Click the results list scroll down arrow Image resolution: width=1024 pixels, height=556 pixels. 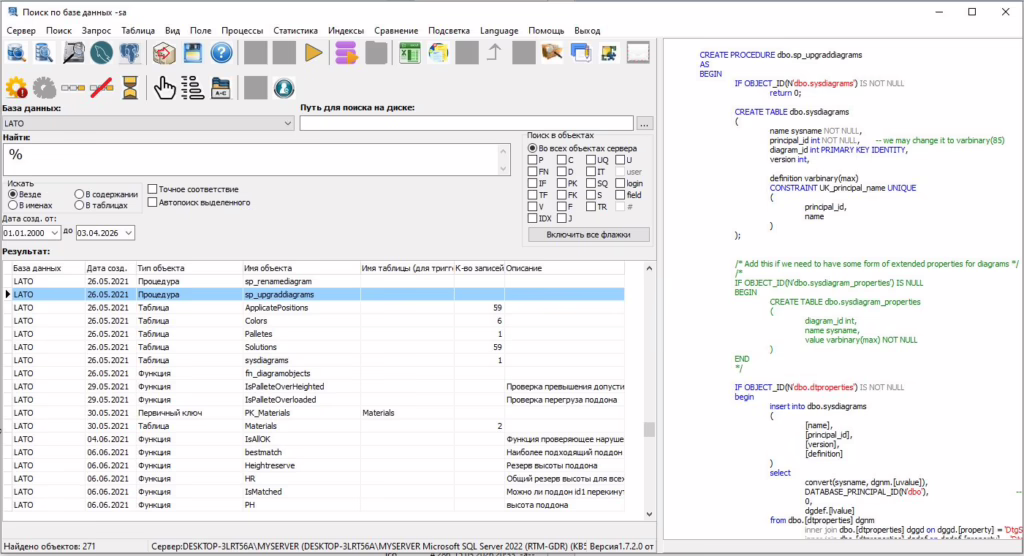[x=649, y=514]
